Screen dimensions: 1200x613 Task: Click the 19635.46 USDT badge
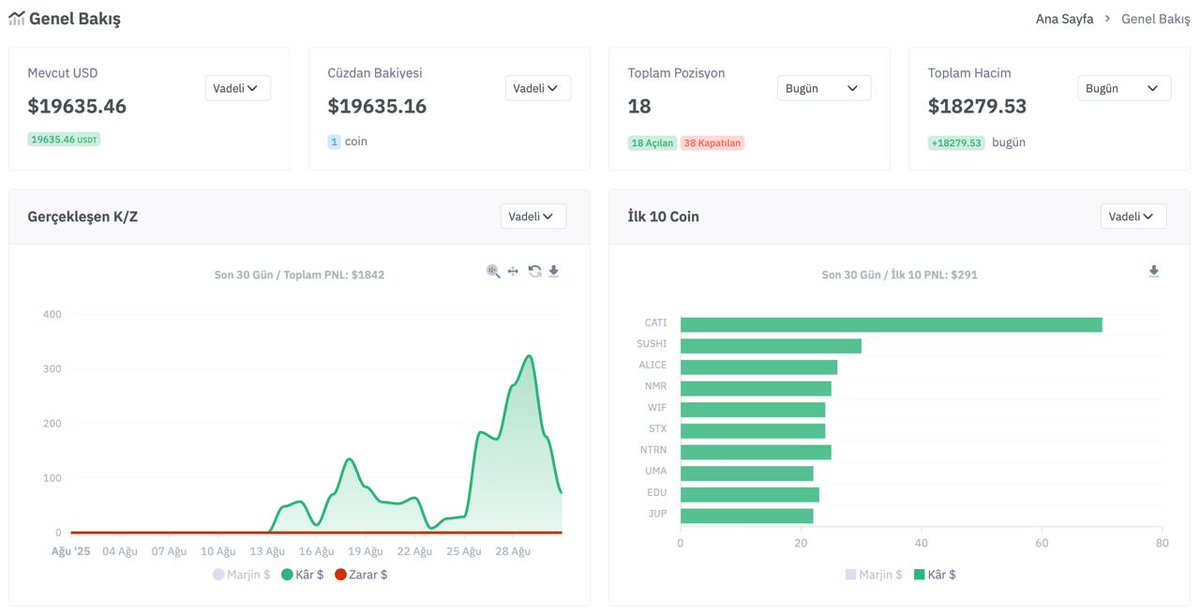pos(64,139)
